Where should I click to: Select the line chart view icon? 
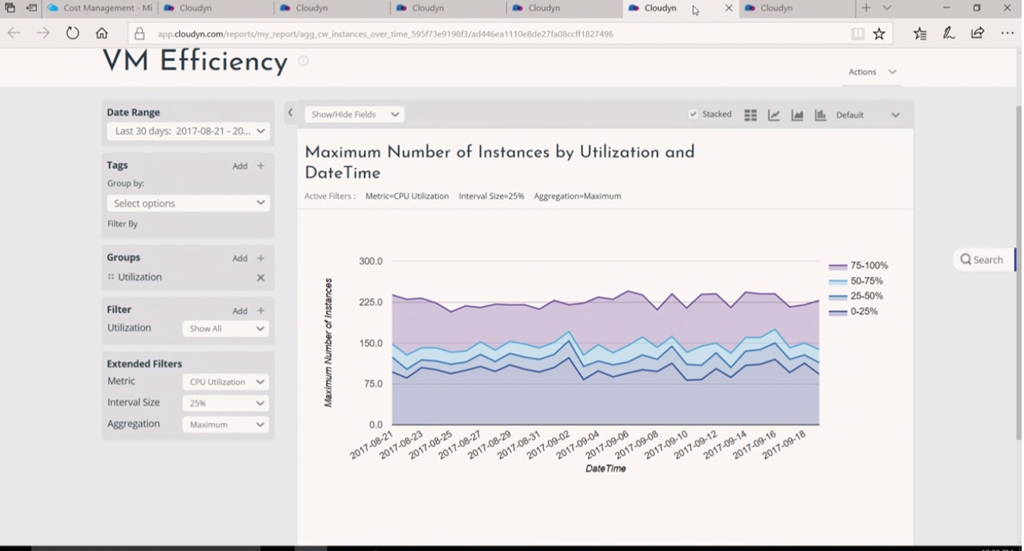774,115
